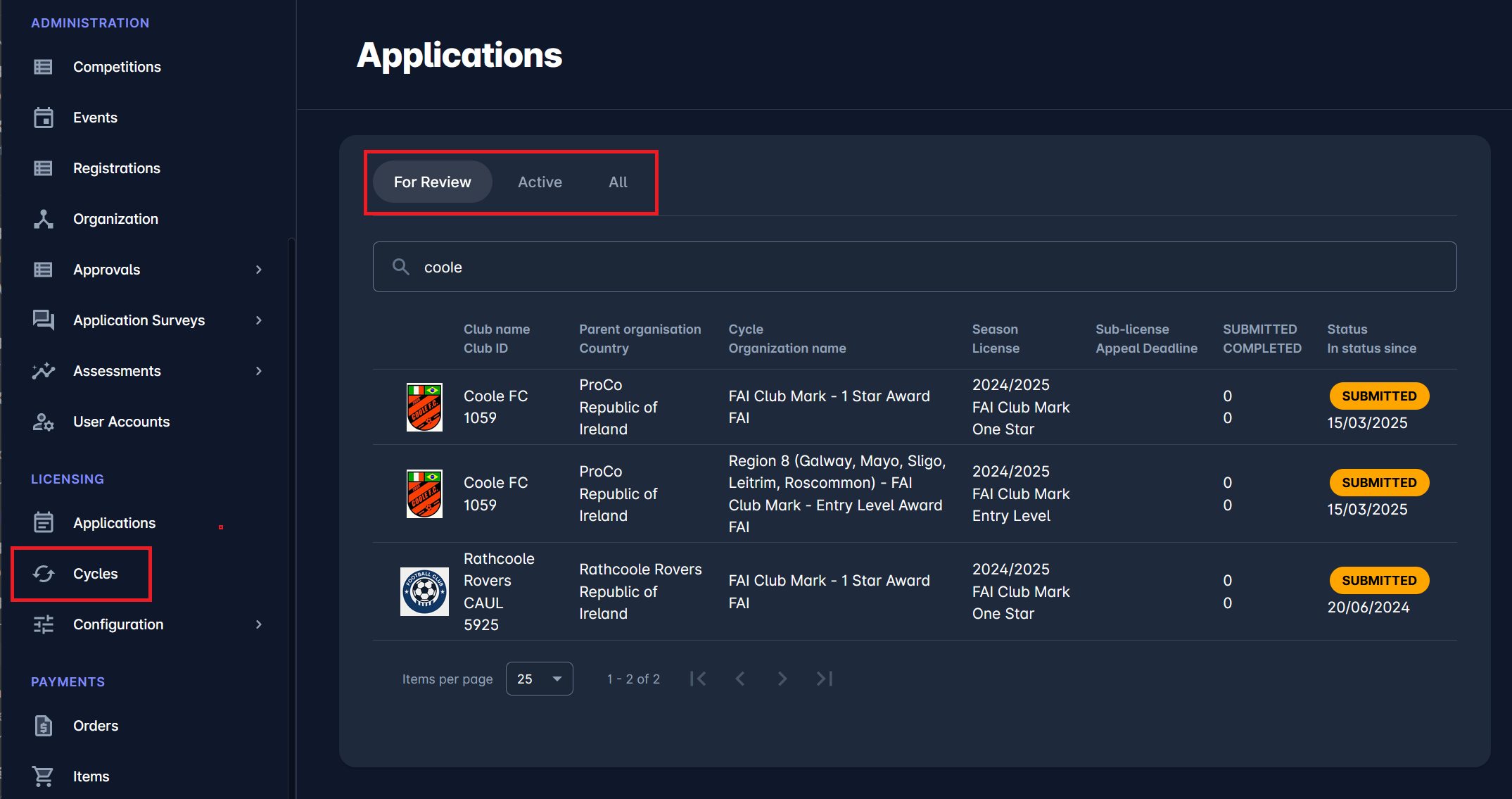Click the Cycles refresh icon
Viewport: 1512px width, 799px height.
point(44,574)
